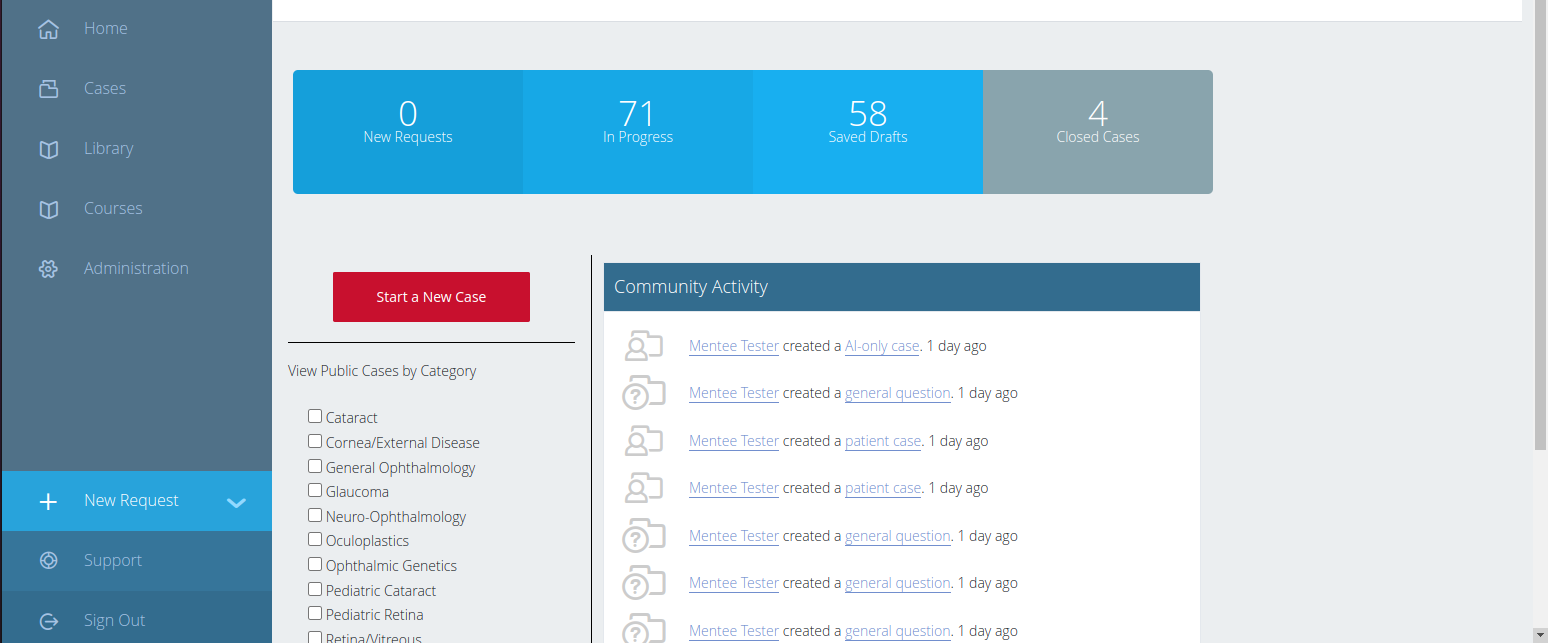Check the Glaucoma category checkbox
This screenshot has width=1548, height=643.
315,490
